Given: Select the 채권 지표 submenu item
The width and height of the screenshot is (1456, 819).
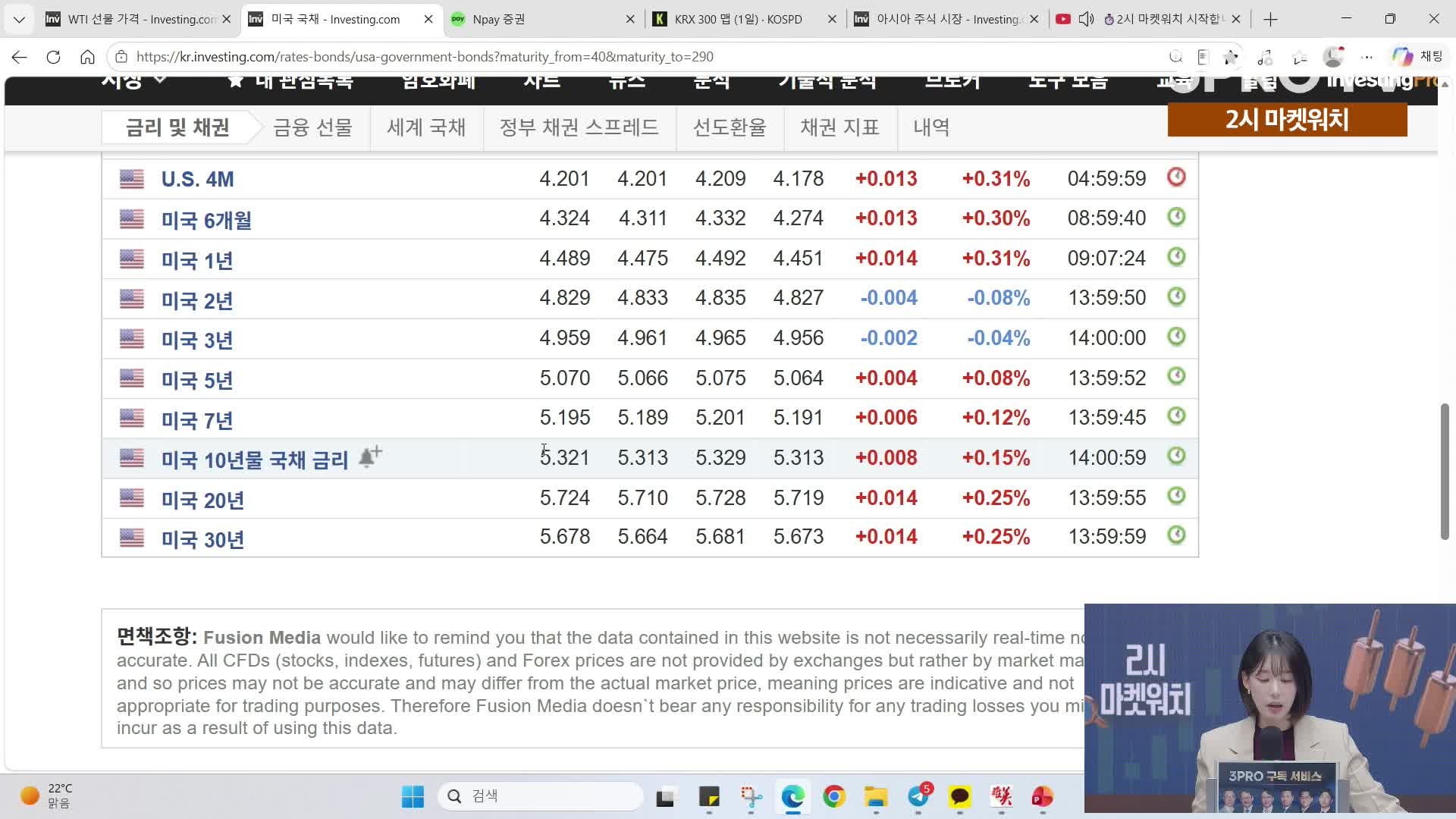Looking at the screenshot, I should click(839, 127).
